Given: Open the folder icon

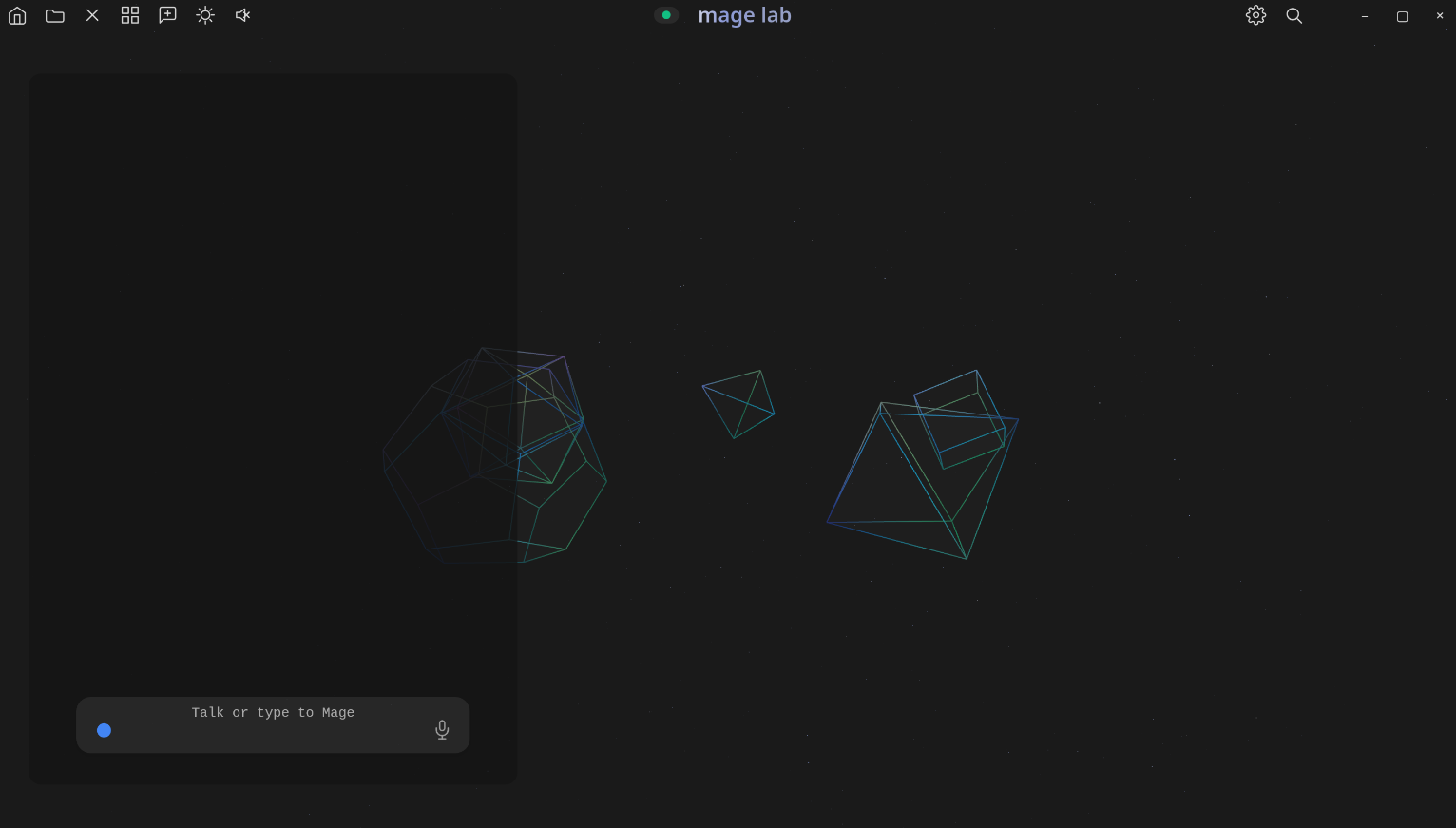Looking at the screenshot, I should click(x=55, y=15).
